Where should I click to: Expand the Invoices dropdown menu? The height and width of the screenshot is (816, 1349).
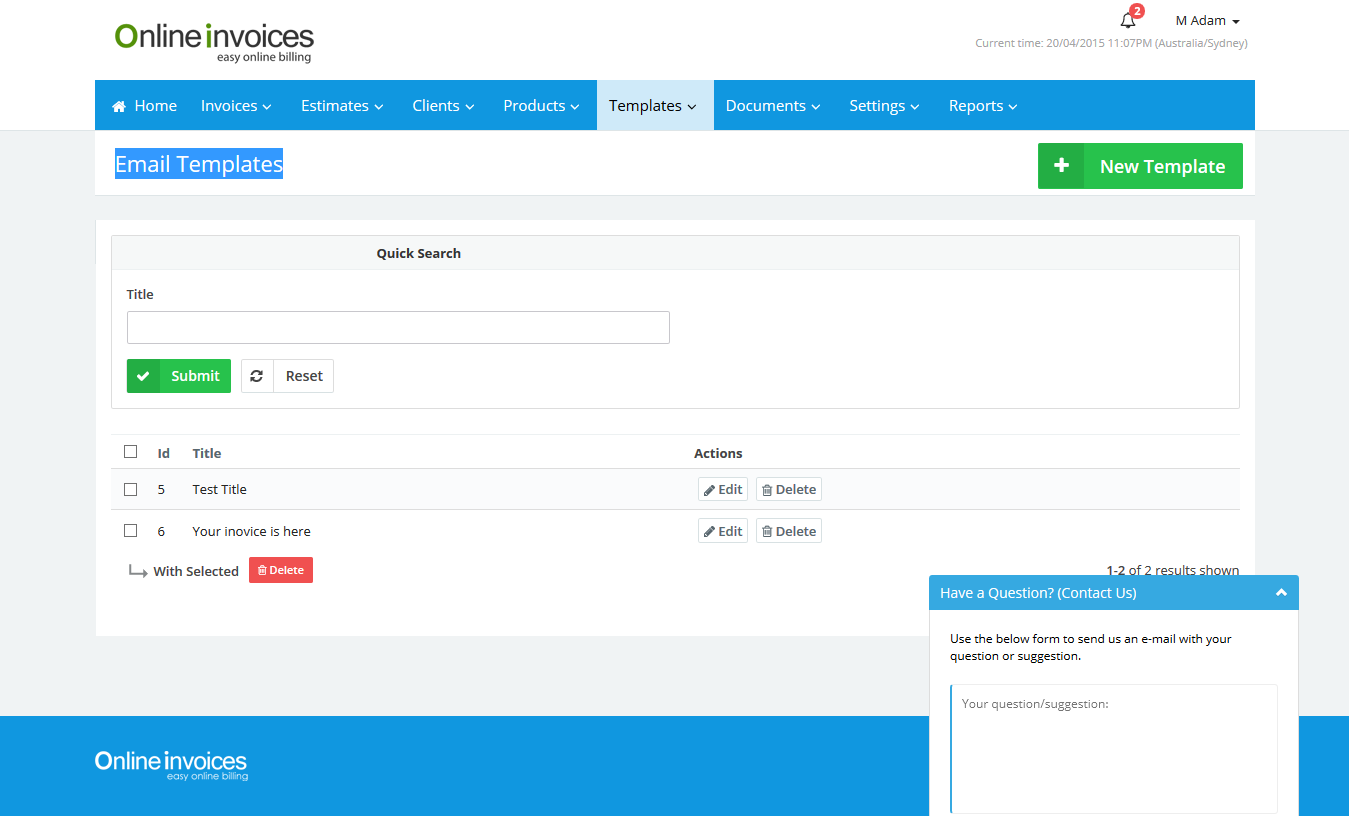(x=236, y=106)
